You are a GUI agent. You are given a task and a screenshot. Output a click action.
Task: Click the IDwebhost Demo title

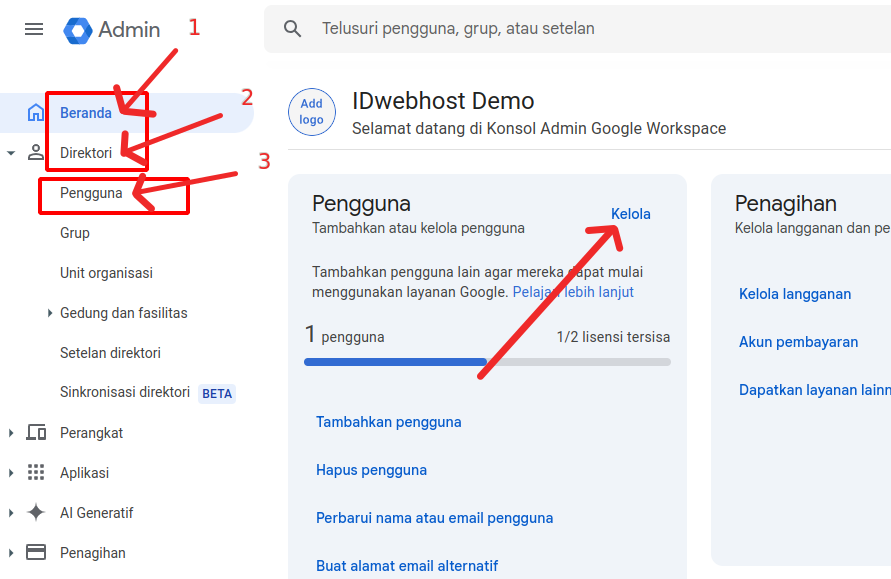click(443, 101)
